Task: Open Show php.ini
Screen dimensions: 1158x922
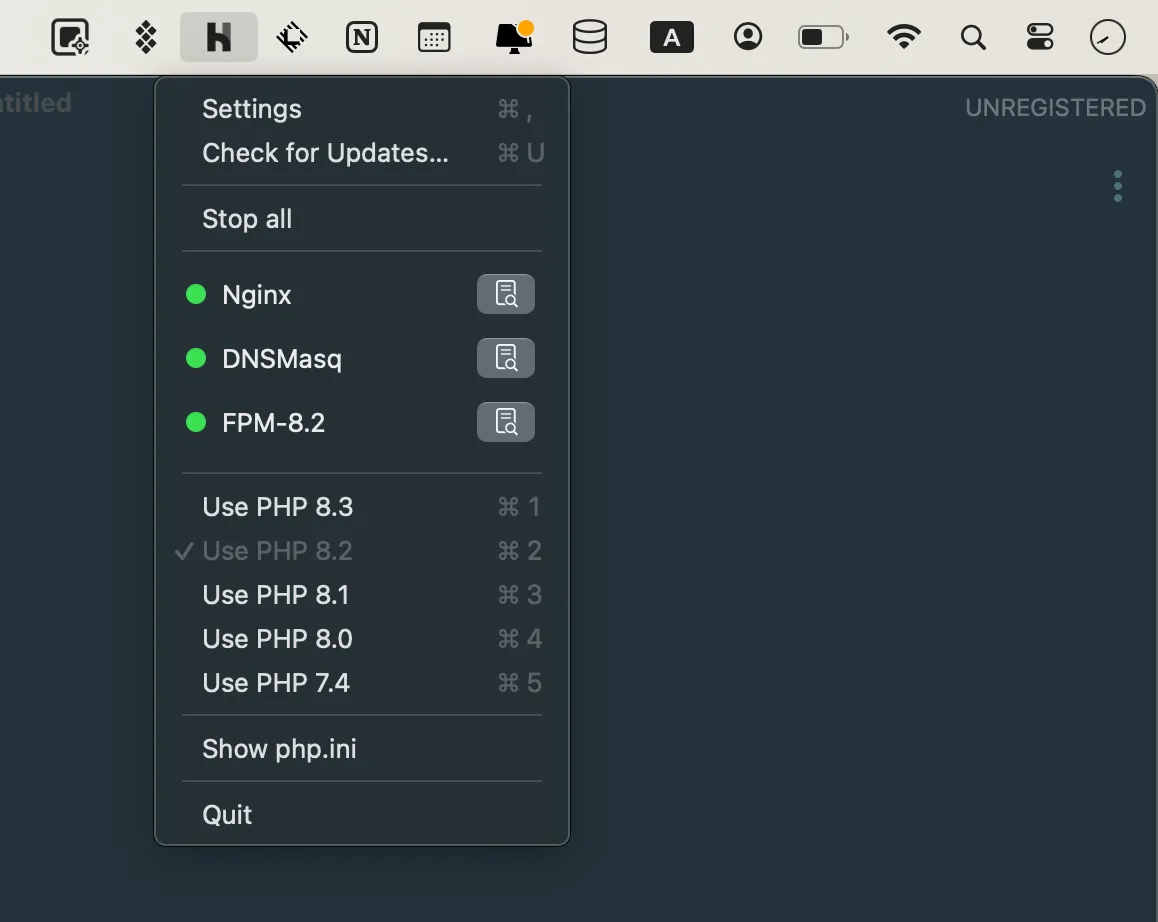Action: [x=279, y=749]
